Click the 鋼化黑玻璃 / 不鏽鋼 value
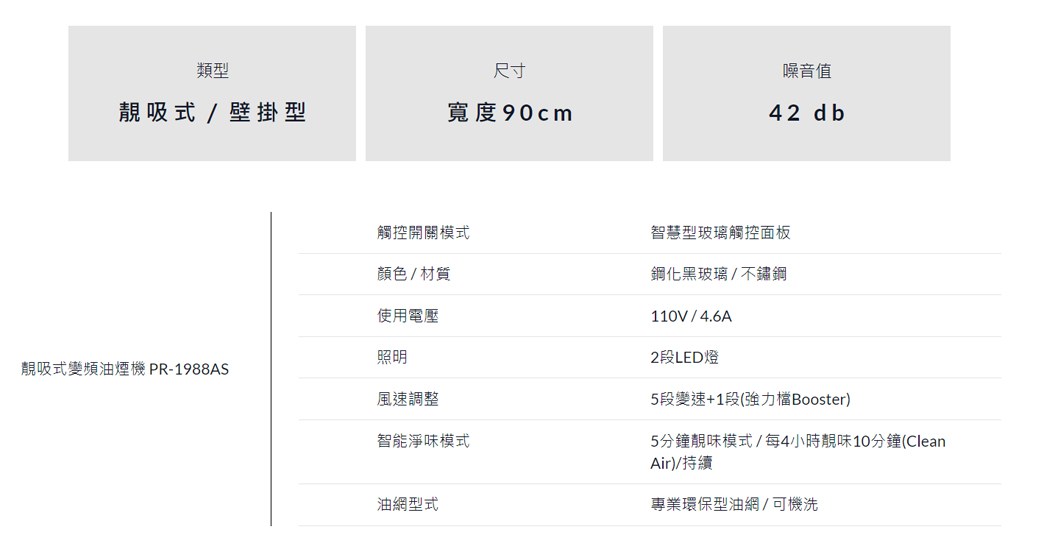 718,274
